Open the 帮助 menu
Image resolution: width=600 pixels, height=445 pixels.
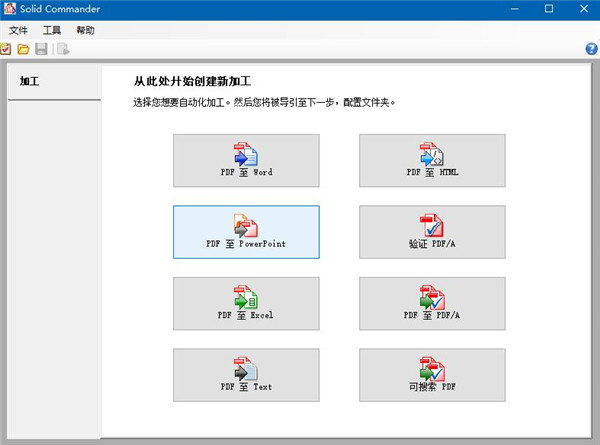[85, 30]
